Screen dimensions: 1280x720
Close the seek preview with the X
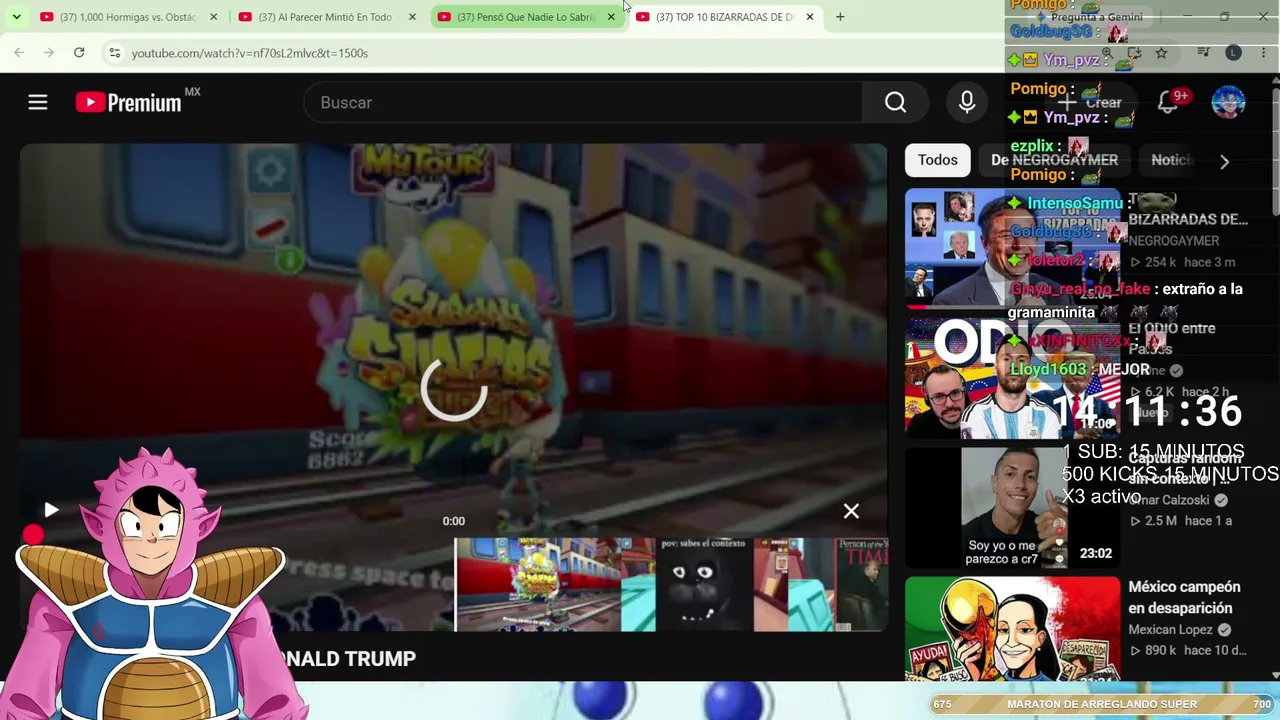[x=851, y=511]
